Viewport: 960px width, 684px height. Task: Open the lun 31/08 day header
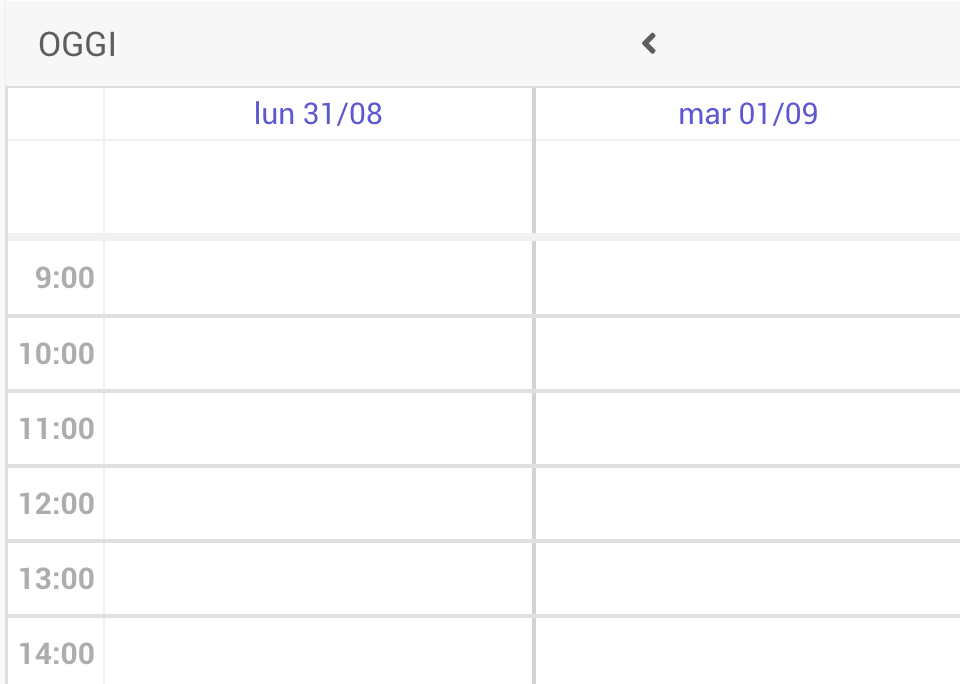point(318,114)
